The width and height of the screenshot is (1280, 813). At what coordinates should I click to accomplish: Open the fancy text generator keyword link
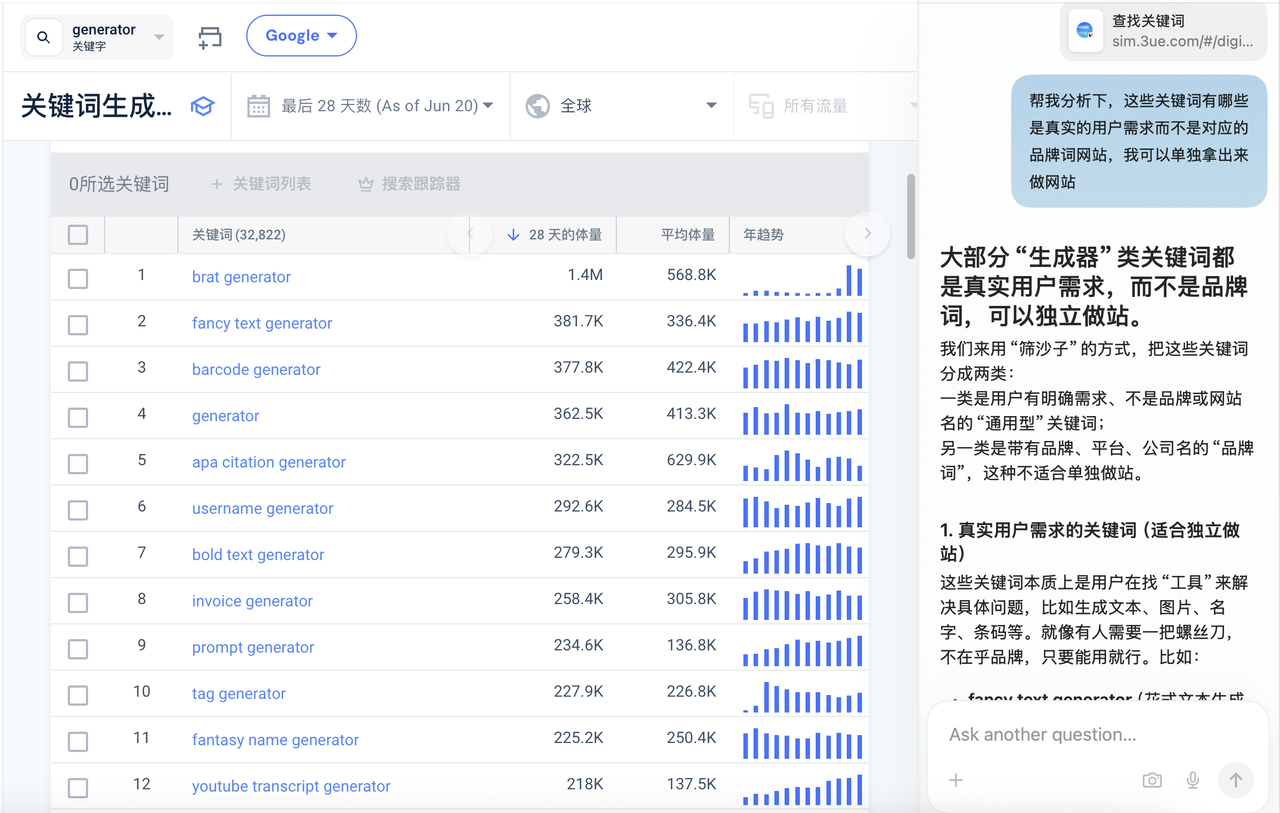pos(262,323)
